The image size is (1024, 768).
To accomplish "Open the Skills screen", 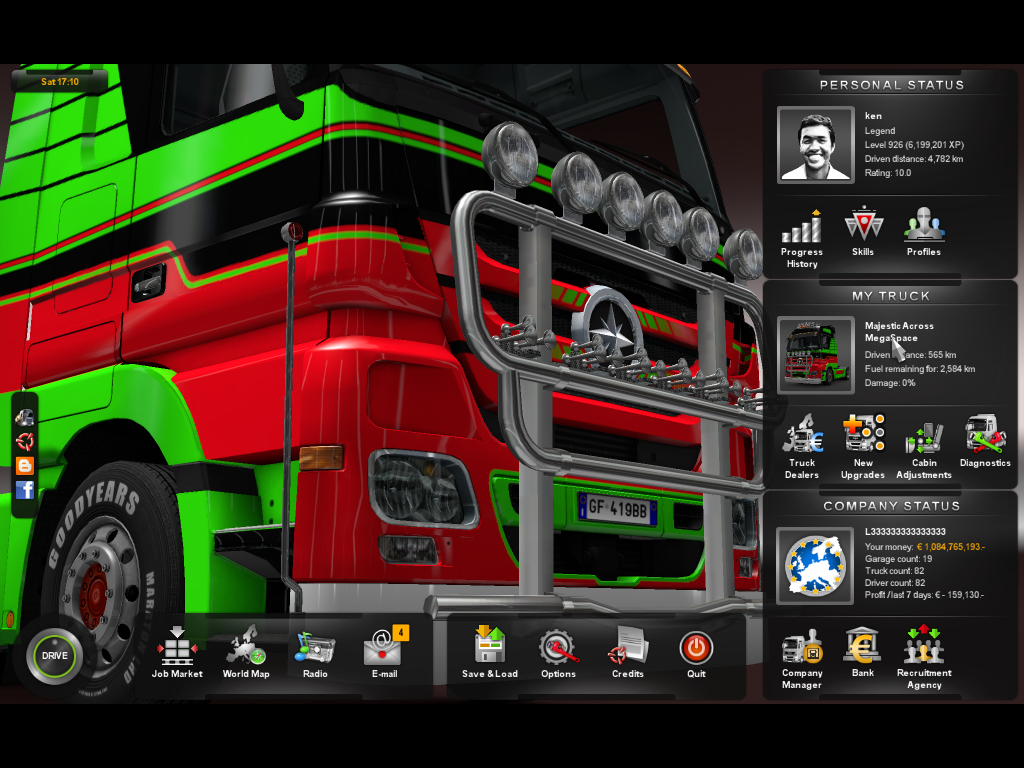I will tap(863, 232).
